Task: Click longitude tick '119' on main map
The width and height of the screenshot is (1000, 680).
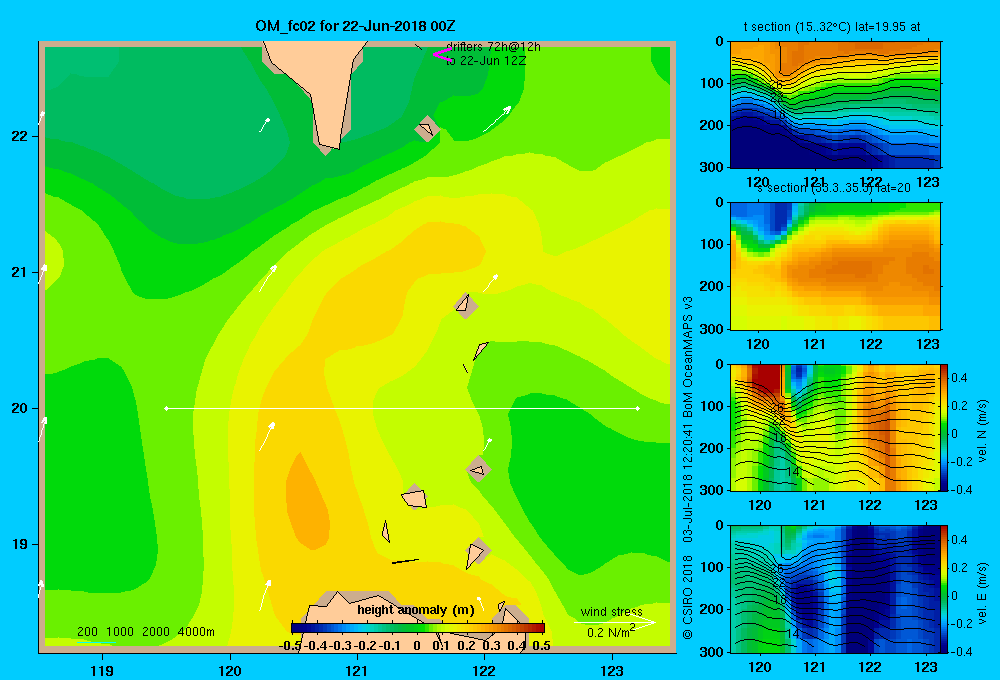Action: pos(103,670)
